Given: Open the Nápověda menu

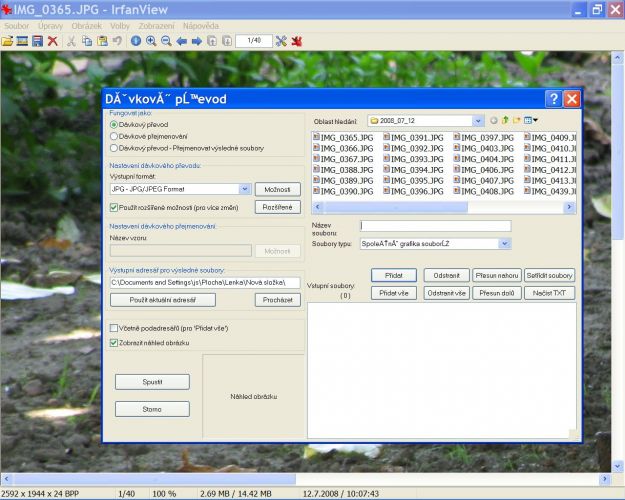Looking at the screenshot, I should tap(200, 26).
